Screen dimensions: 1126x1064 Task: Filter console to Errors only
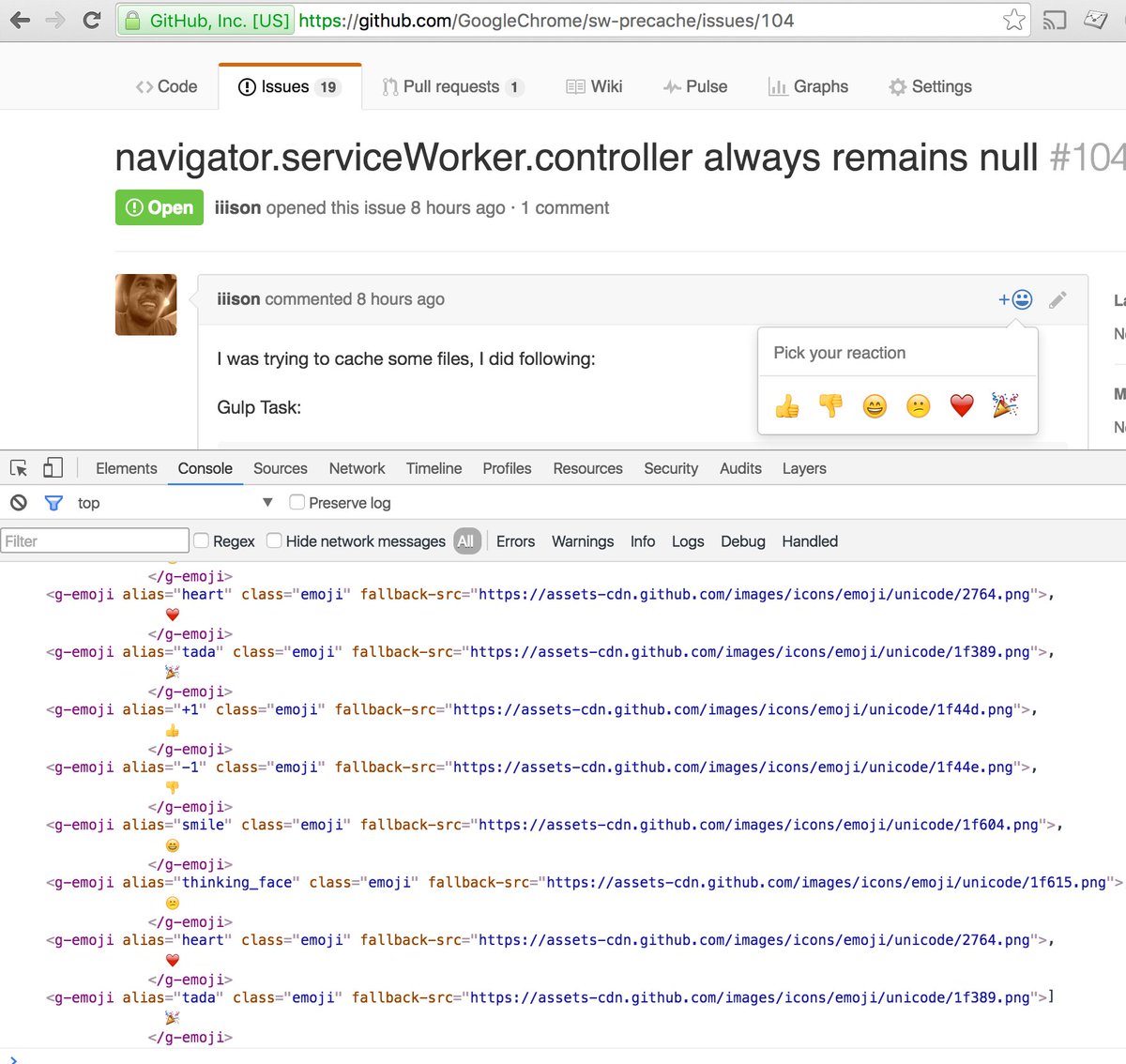[515, 541]
